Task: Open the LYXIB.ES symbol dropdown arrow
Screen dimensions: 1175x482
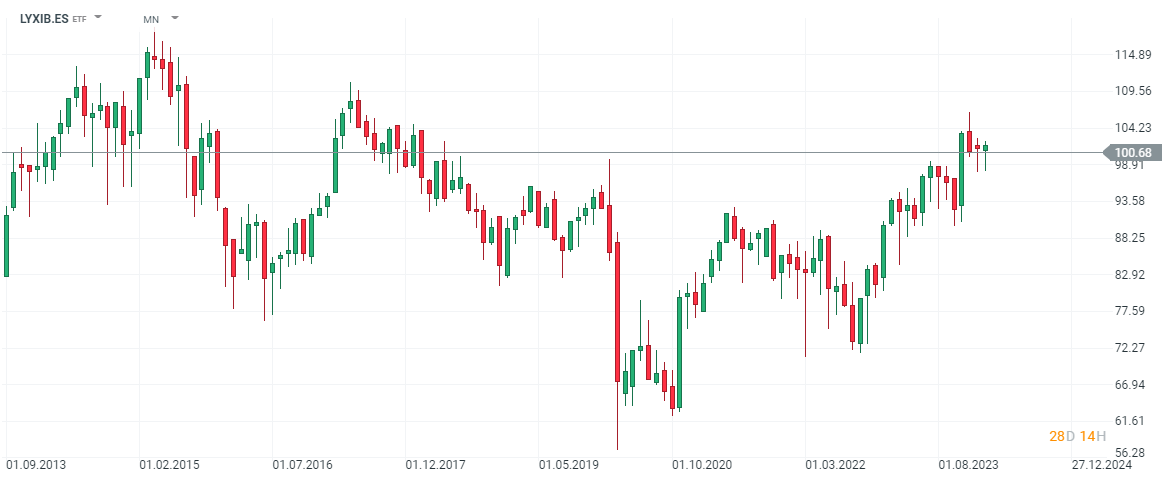Action: tap(98, 18)
